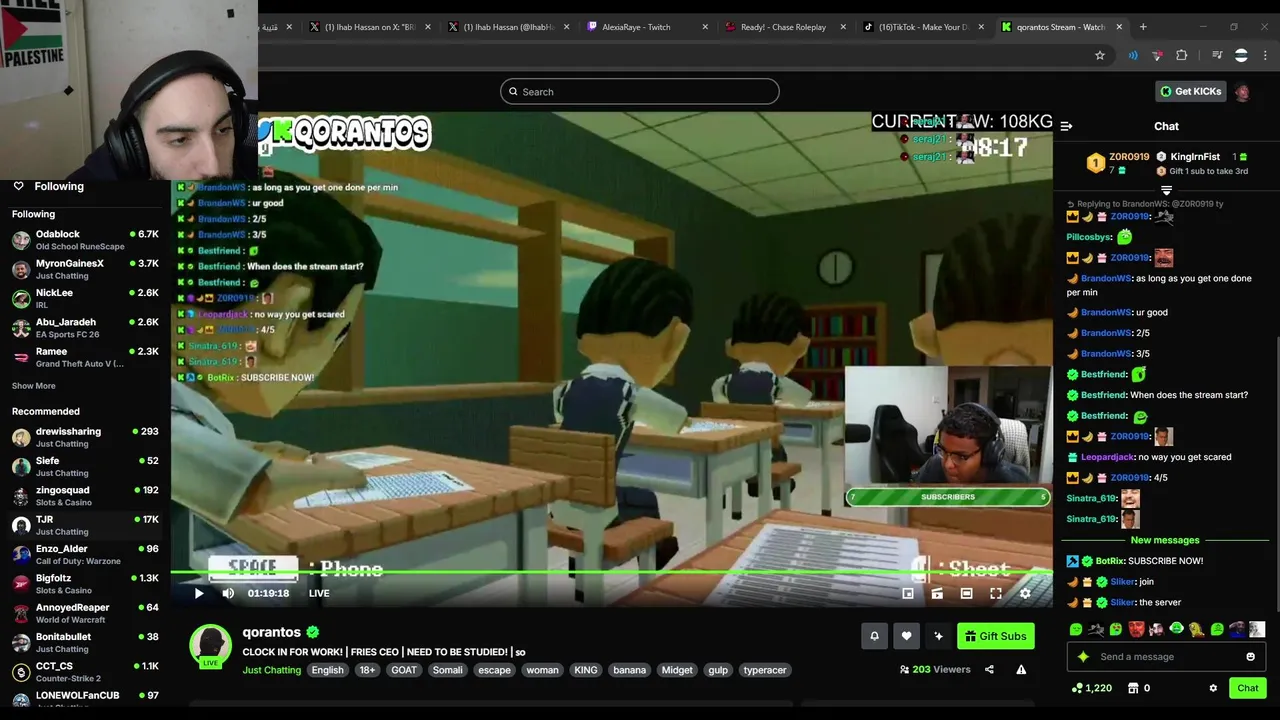The width and height of the screenshot is (1280, 720).
Task: Click the typeracer tag
Action: pos(765,670)
